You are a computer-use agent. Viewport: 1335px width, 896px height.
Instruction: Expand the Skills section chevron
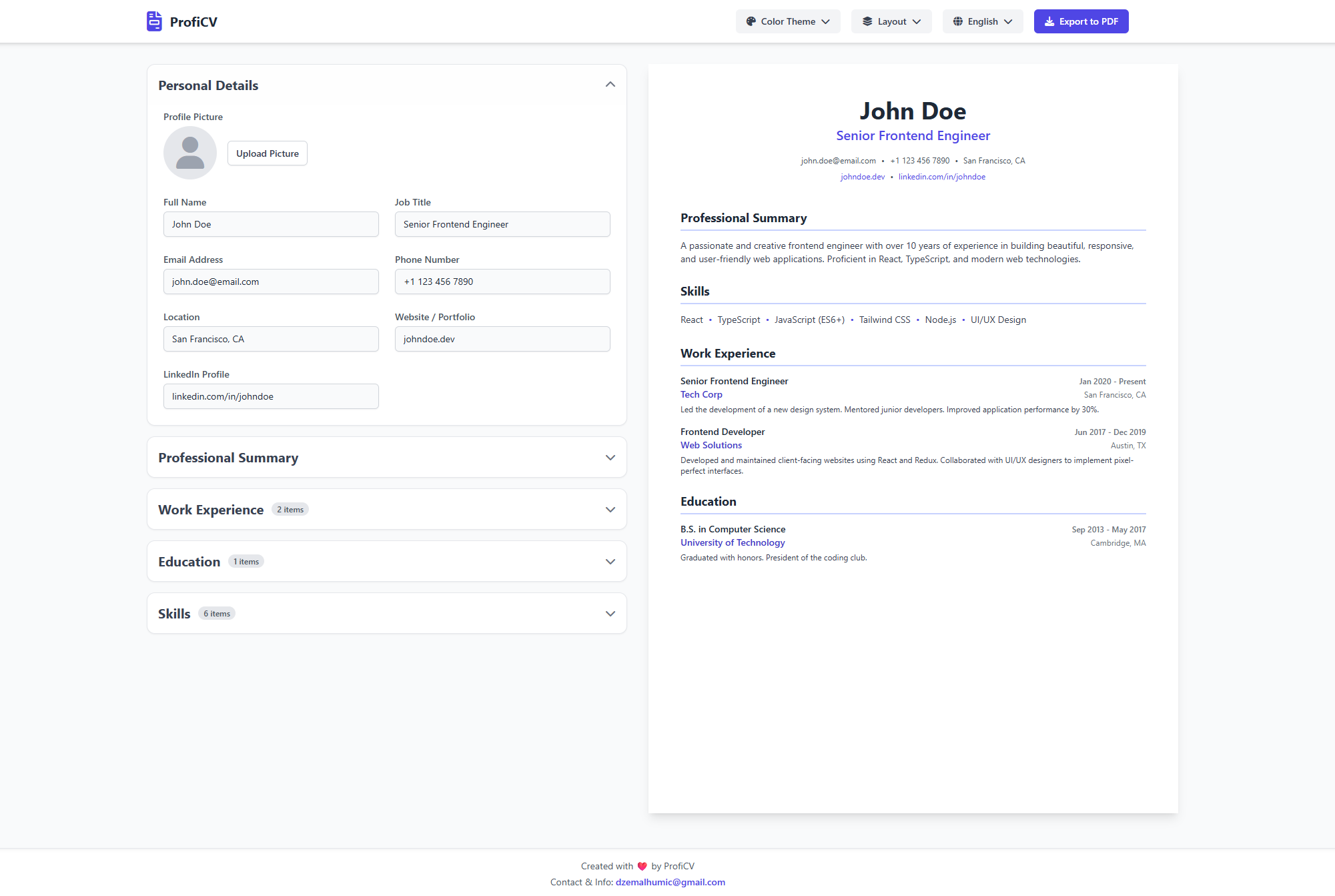point(610,614)
